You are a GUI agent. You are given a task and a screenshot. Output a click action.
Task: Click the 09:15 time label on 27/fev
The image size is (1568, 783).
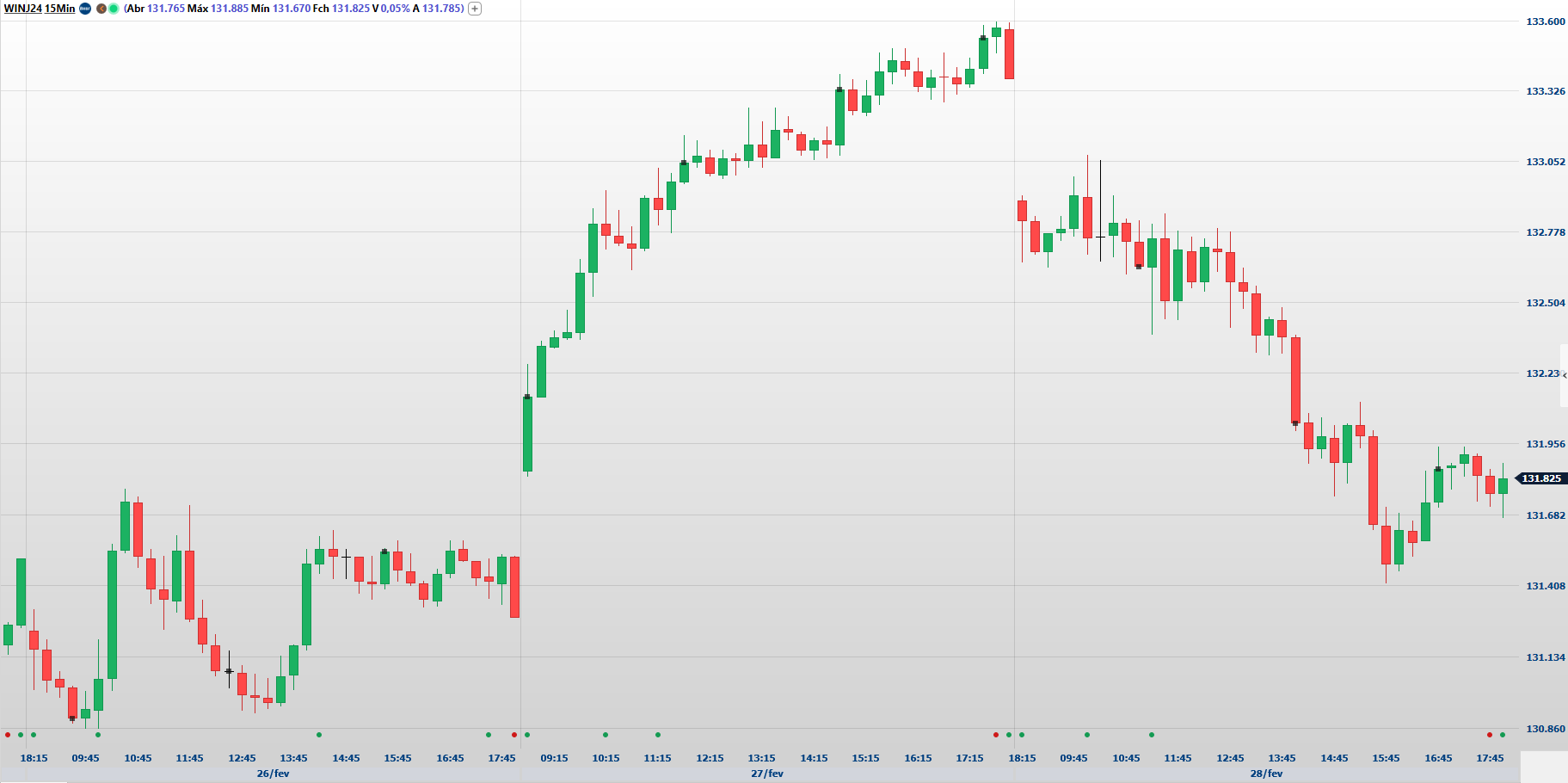coord(554,758)
